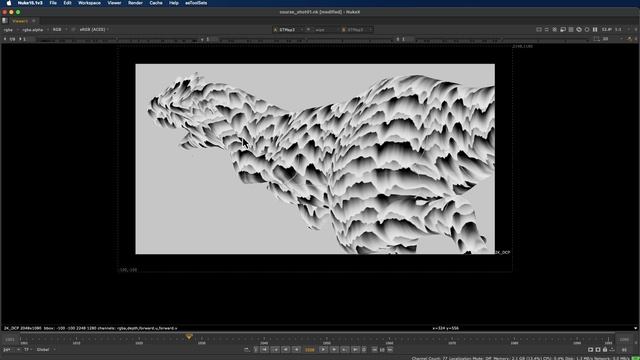Step forward one frame
Image resolution: width=640 pixels, height=360 pixels.
[334, 350]
